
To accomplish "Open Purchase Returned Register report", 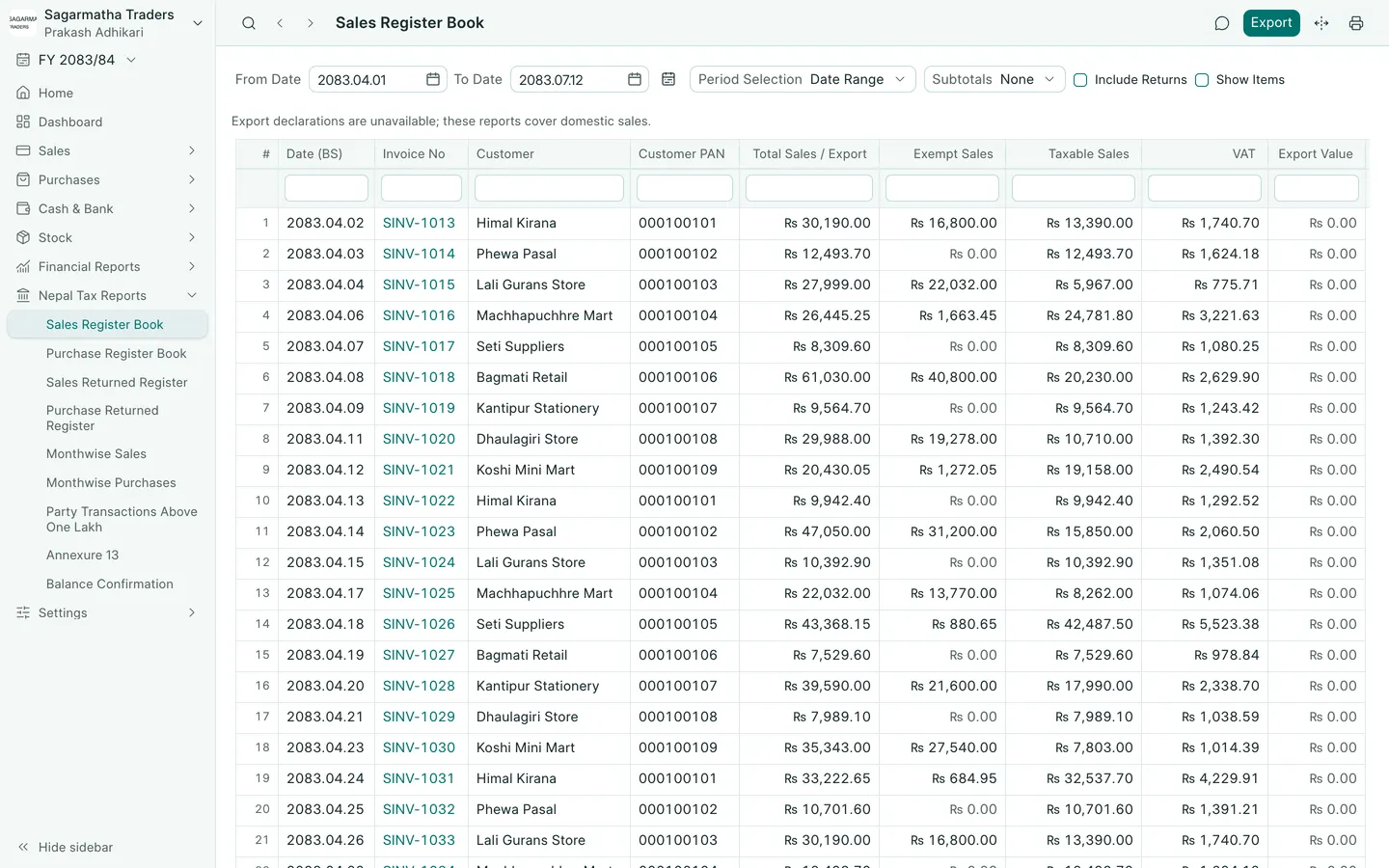I will [102, 418].
